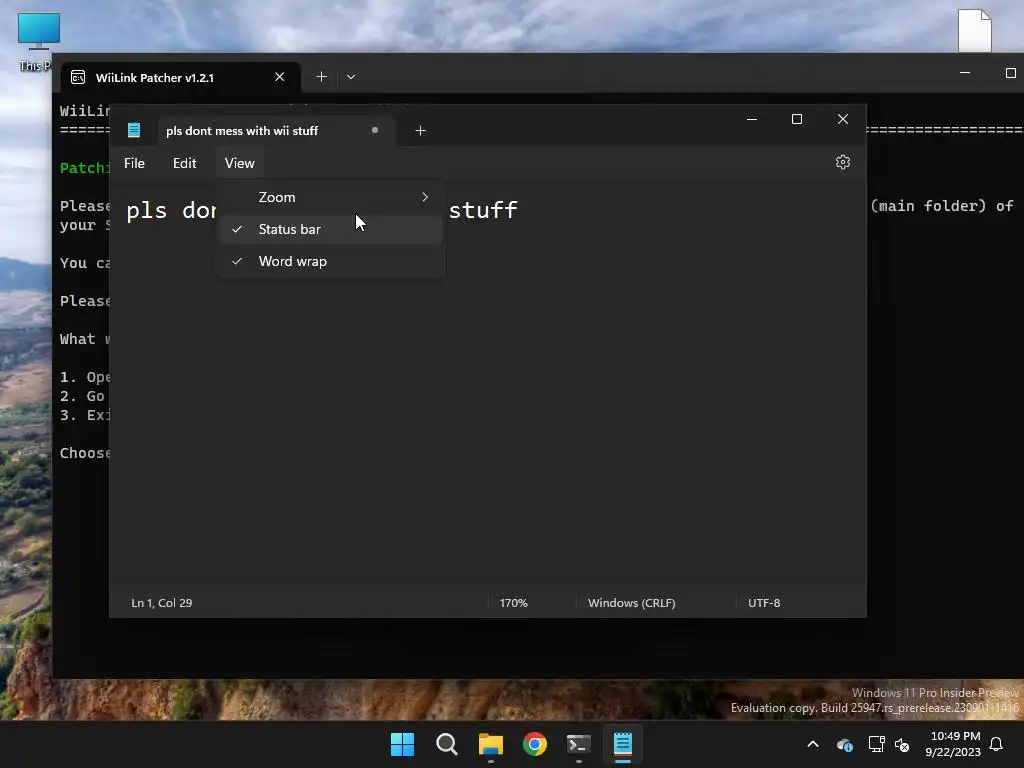Screen dimensions: 1024x768
Task: Click the 170% zoom level in status bar
Action: (x=513, y=603)
